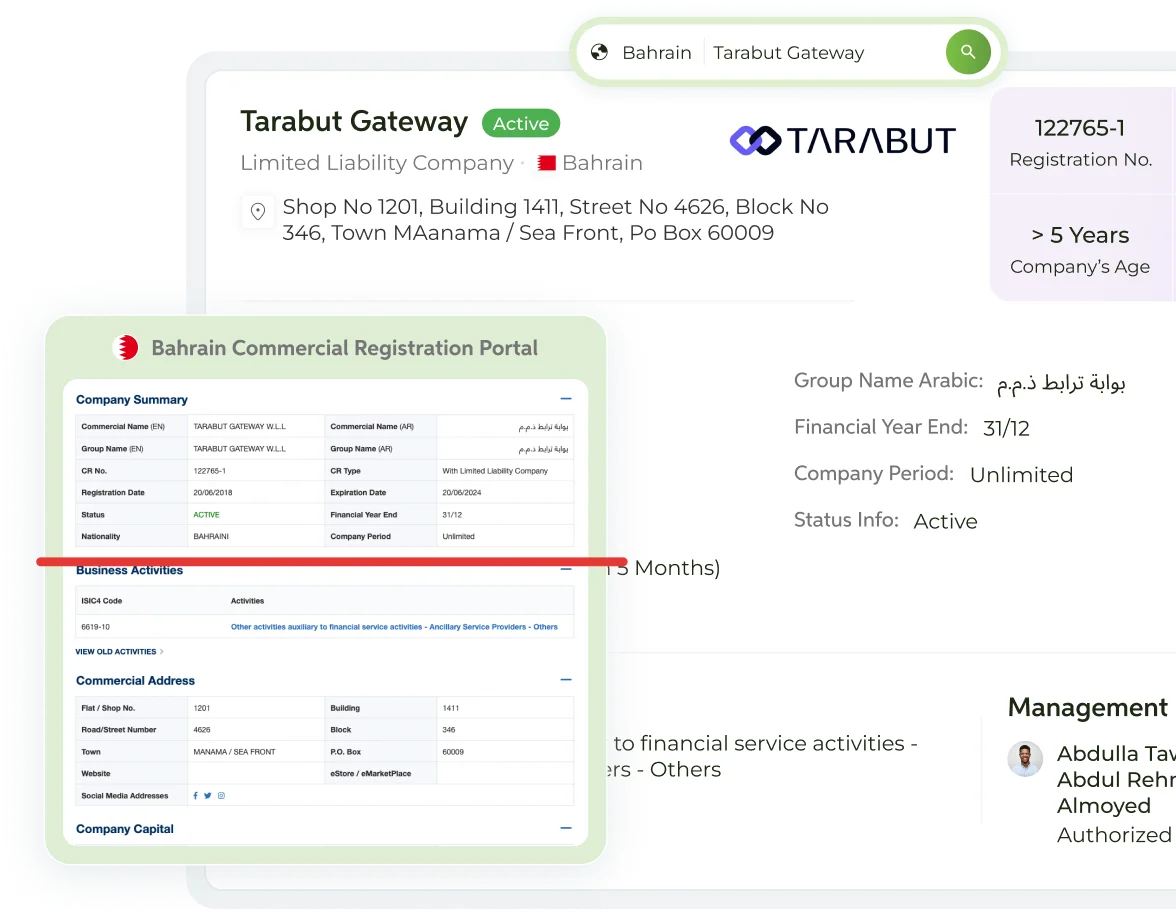
Task: Click the 122765-1 registration number card
Action: 1082,142
